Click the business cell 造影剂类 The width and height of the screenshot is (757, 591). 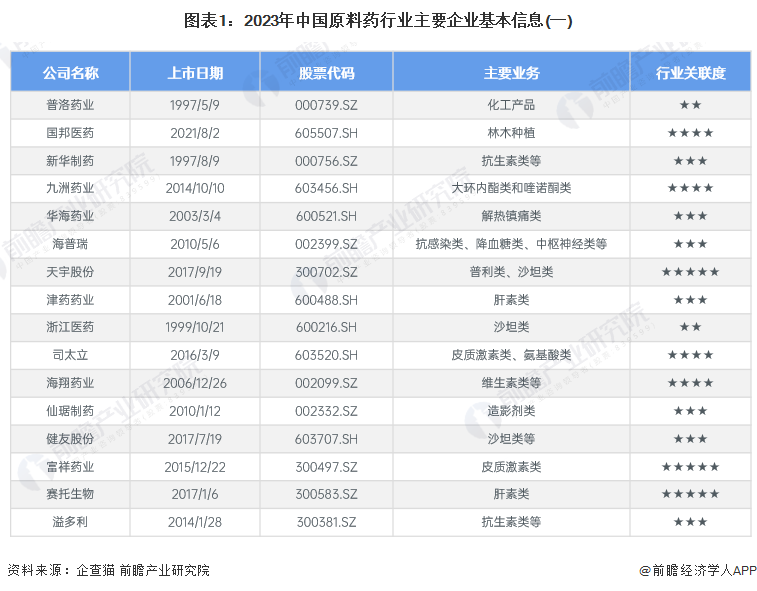(511, 411)
